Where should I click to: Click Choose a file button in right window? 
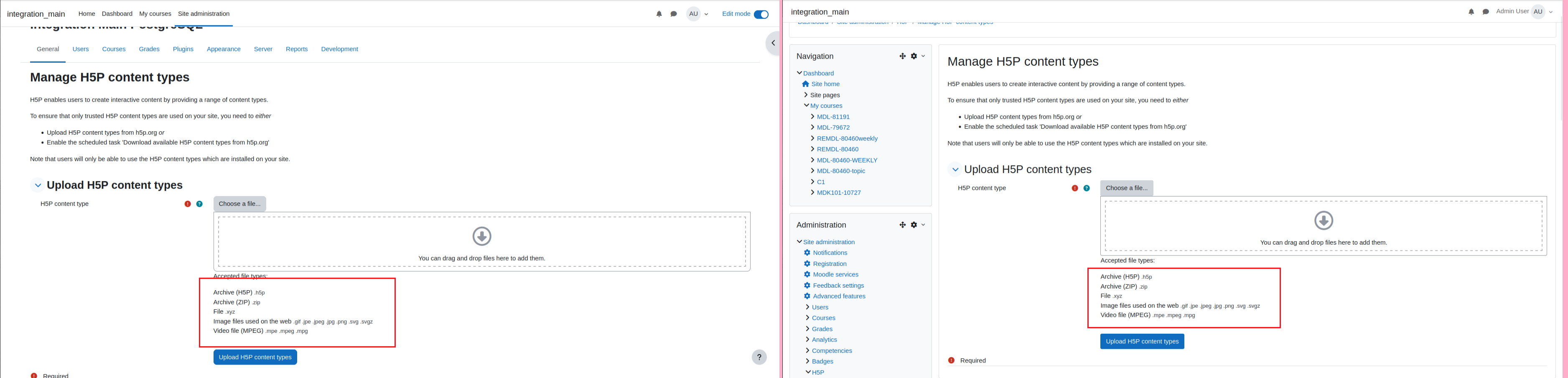(1126, 188)
